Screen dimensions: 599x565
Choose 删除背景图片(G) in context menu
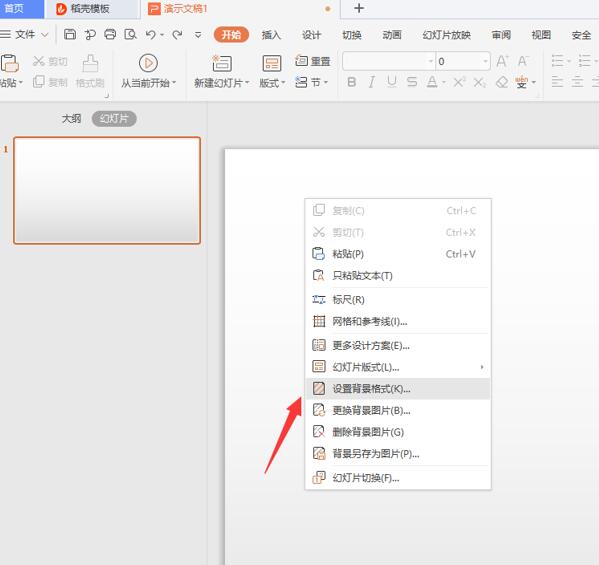tap(398, 432)
